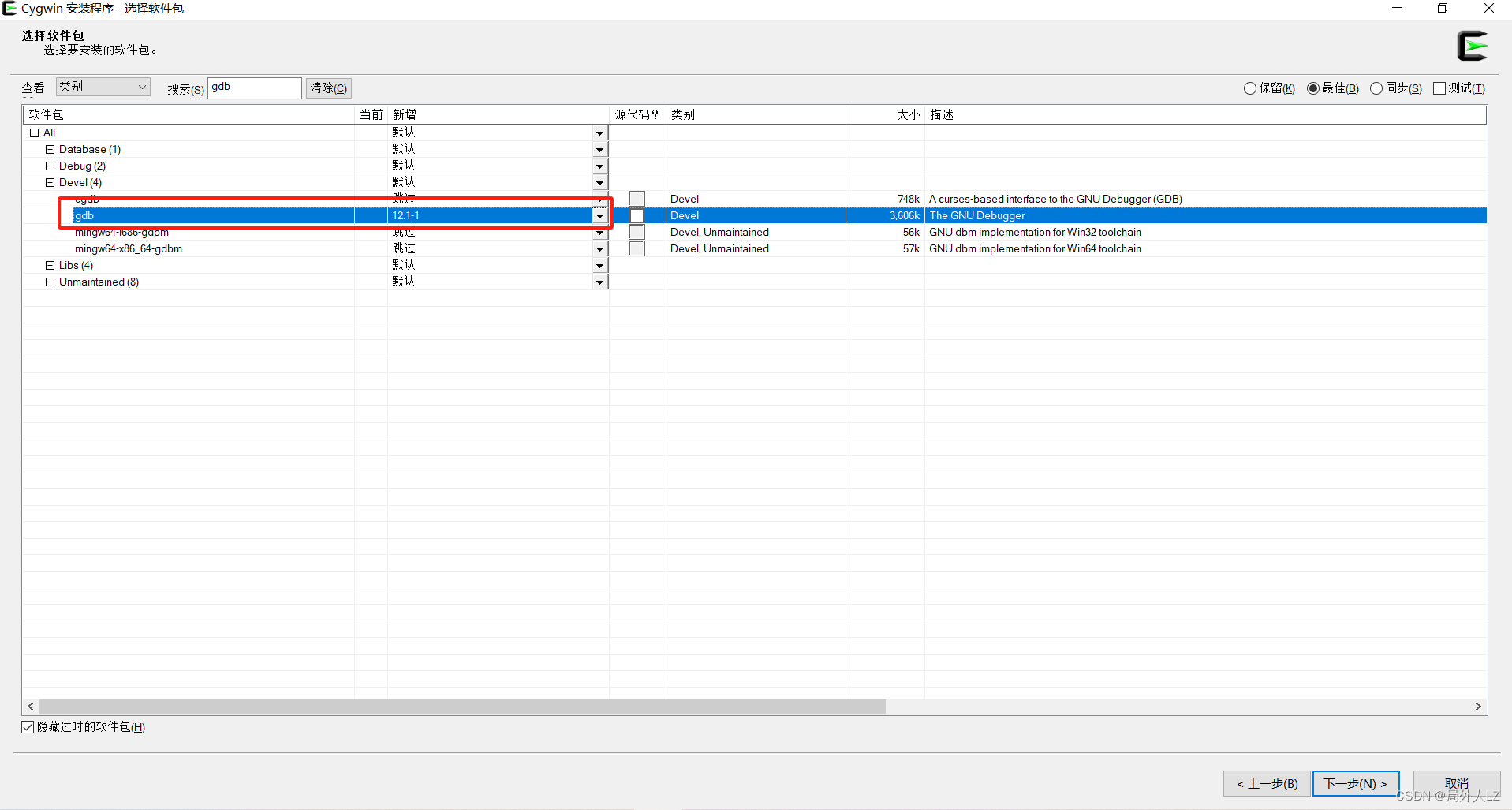1512x810 pixels.
Task: Tick source checkbox for mingw64-x86_64-gdbm
Action: [x=637, y=248]
